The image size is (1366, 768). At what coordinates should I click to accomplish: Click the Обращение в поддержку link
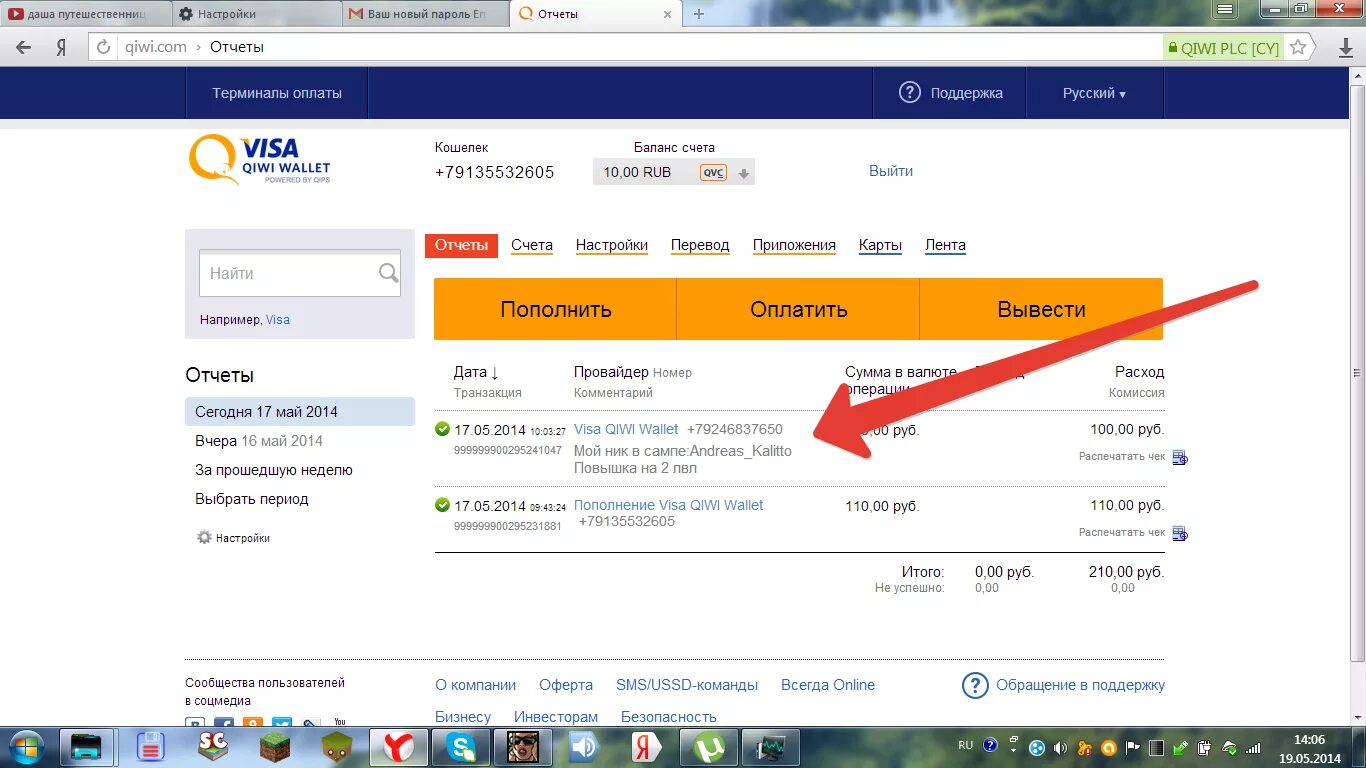click(1080, 685)
